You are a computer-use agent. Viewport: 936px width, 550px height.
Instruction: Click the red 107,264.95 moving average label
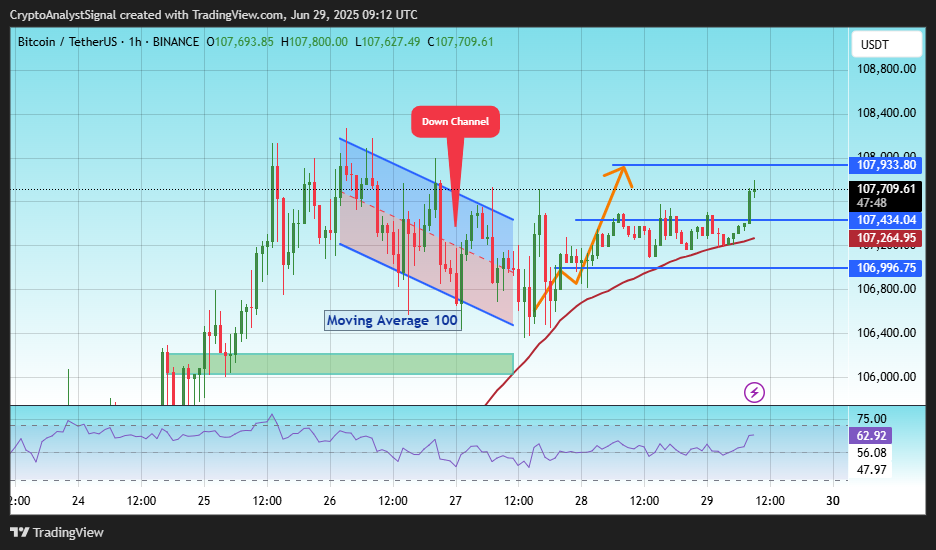pyautogui.click(x=885, y=238)
